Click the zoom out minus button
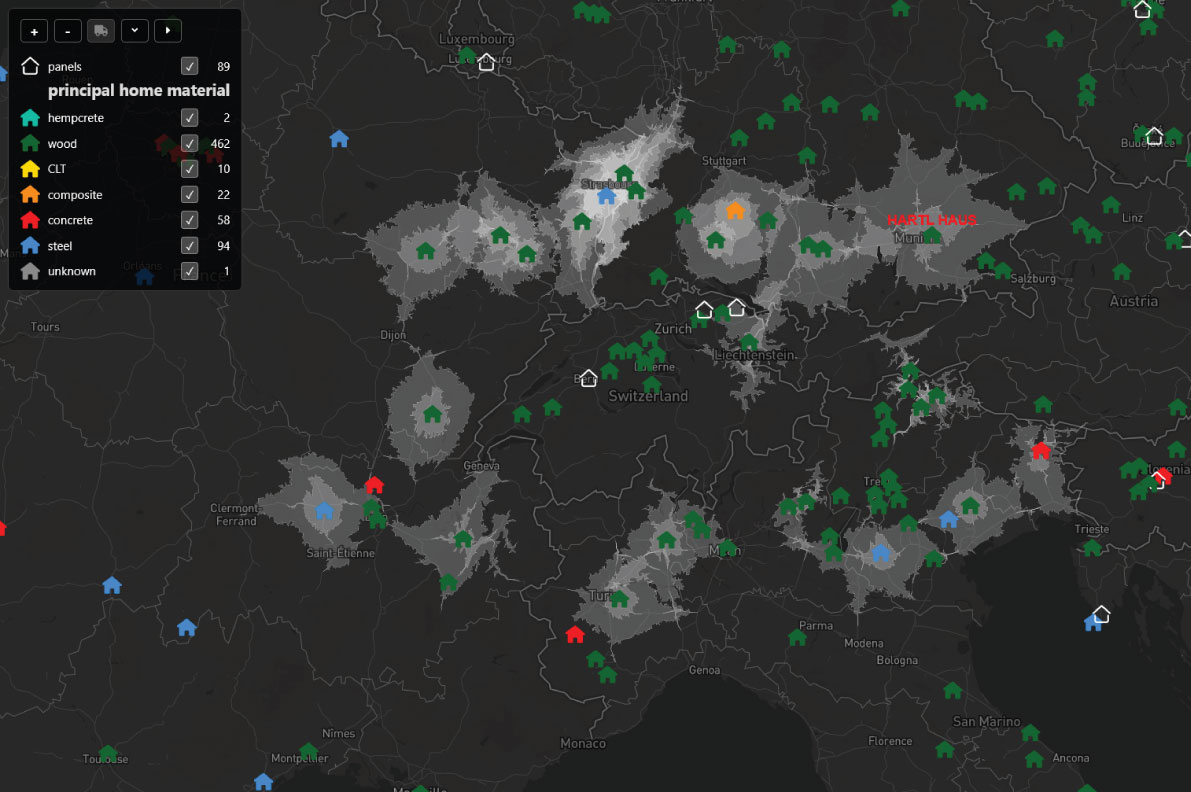The width and height of the screenshot is (1191, 792). [68, 31]
